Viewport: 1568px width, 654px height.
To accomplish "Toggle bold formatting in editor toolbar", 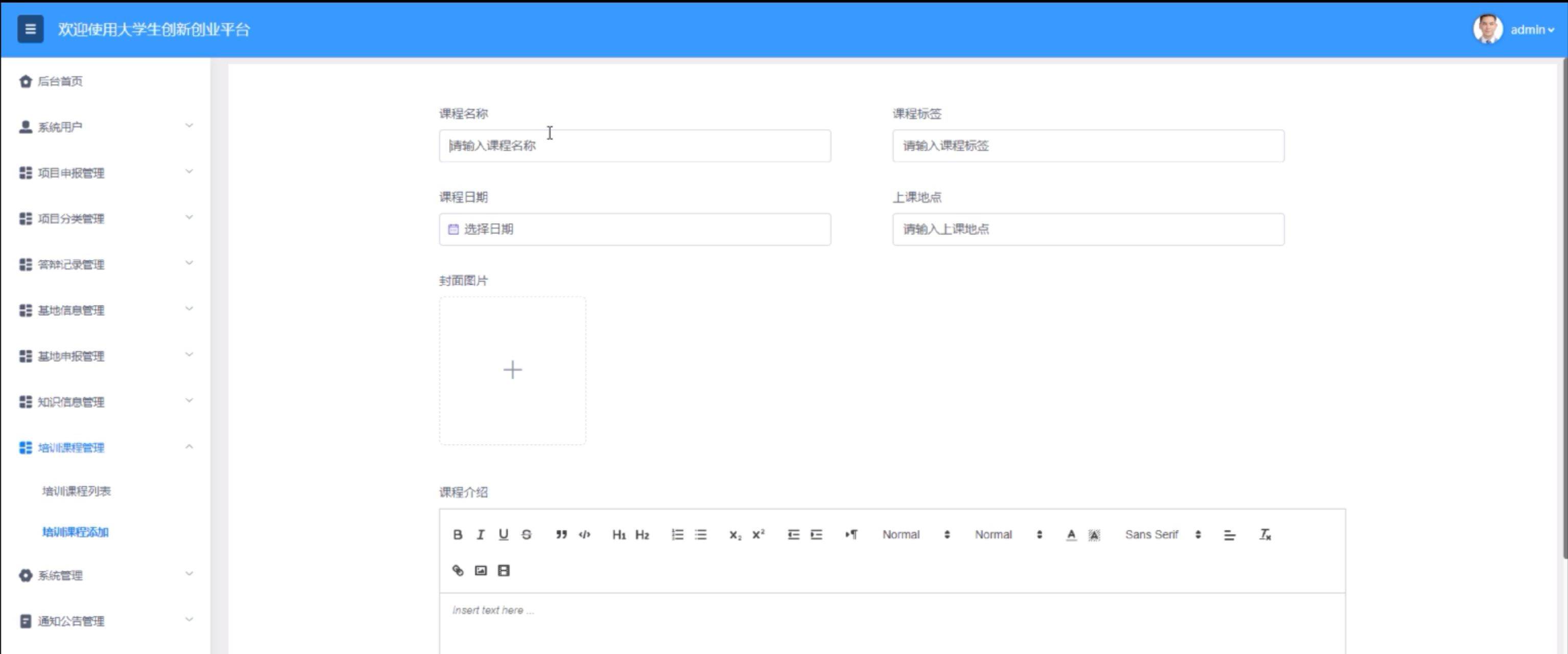I will click(x=458, y=534).
